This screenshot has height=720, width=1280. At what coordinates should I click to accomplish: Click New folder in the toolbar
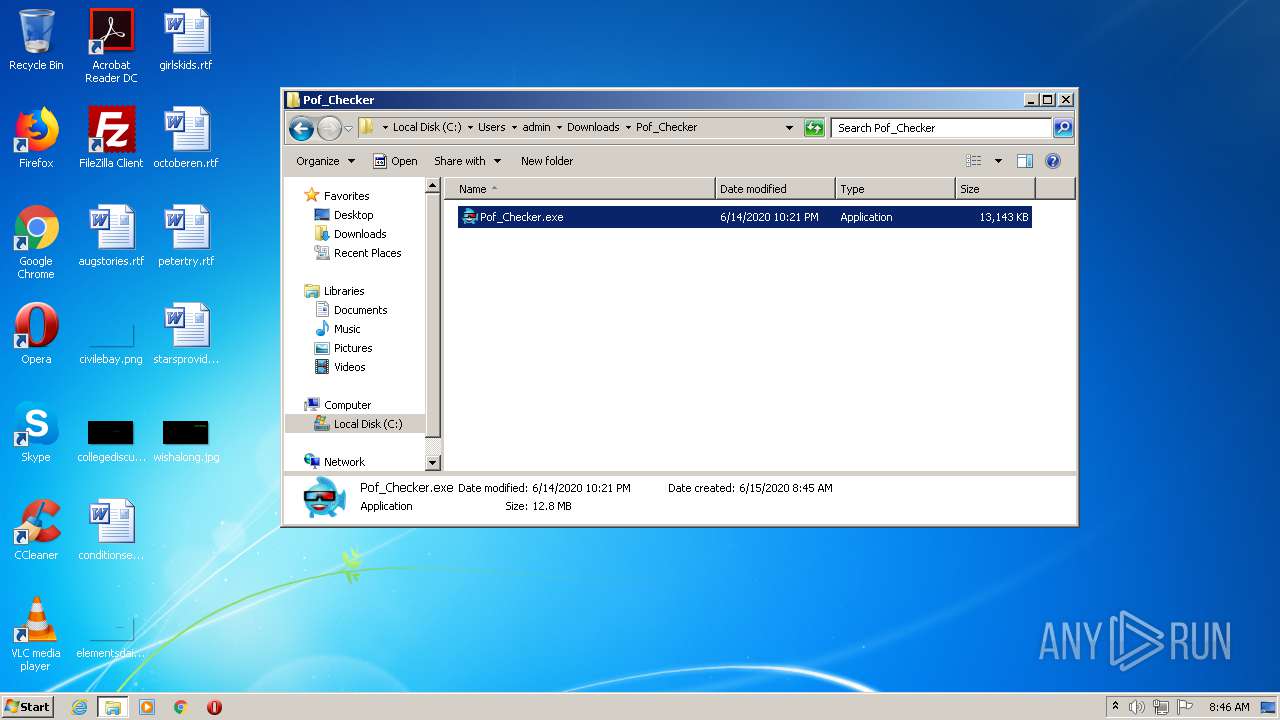[x=547, y=161]
